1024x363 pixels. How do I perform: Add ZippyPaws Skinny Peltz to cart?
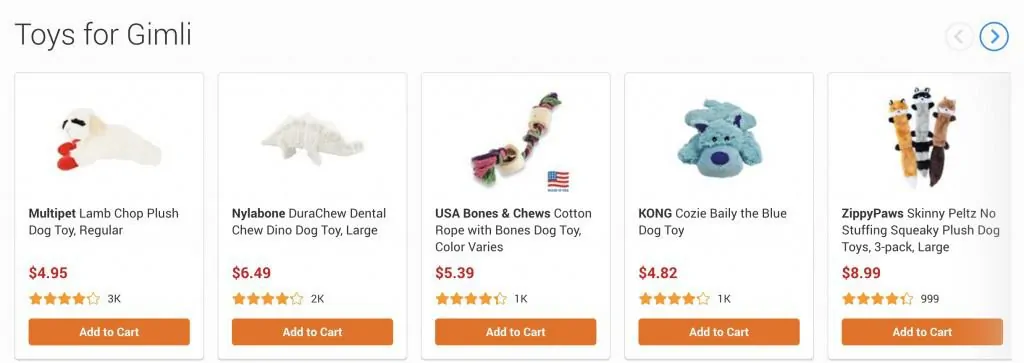click(922, 332)
